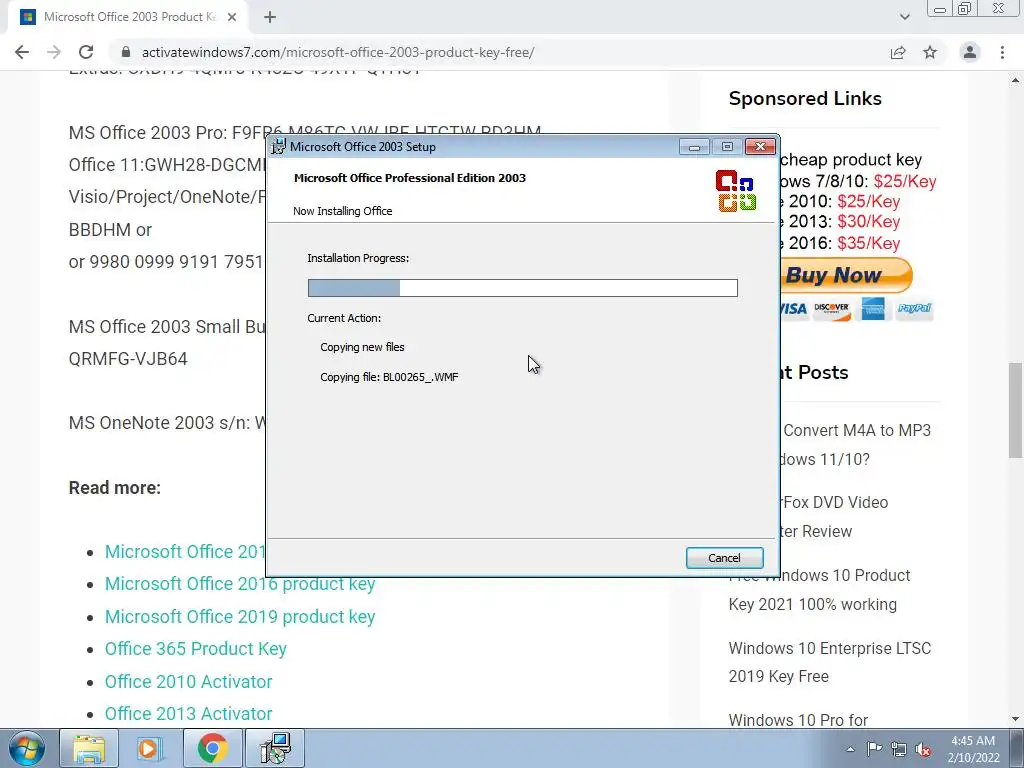Click scrollbar up arrow

[1016, 80]
